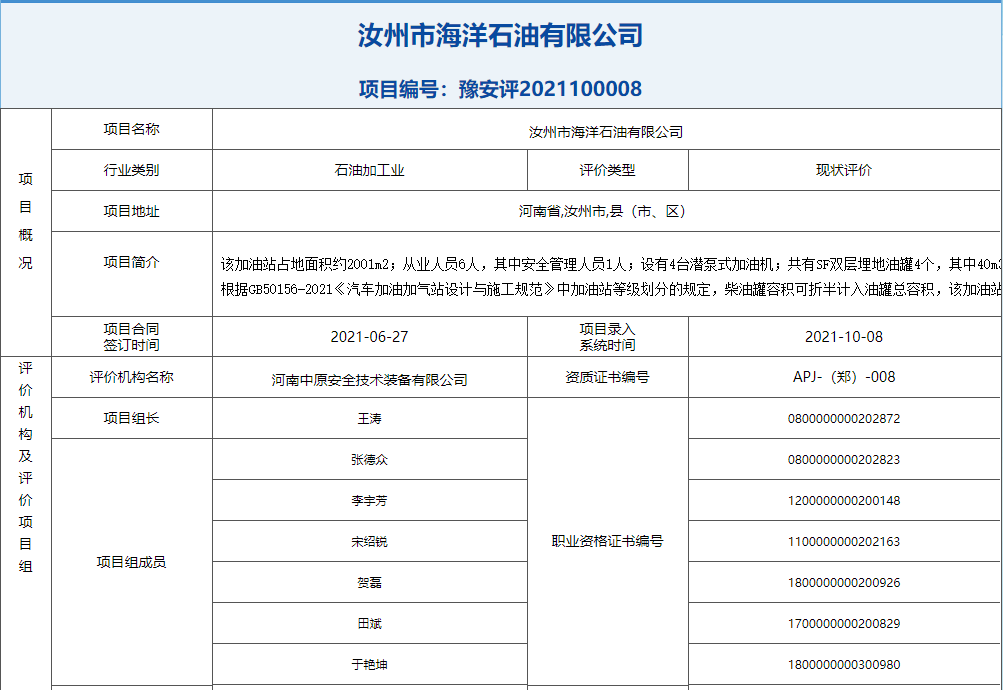Click the page title 汝州市海洋石油有限公司

click(x=500, y=37)
